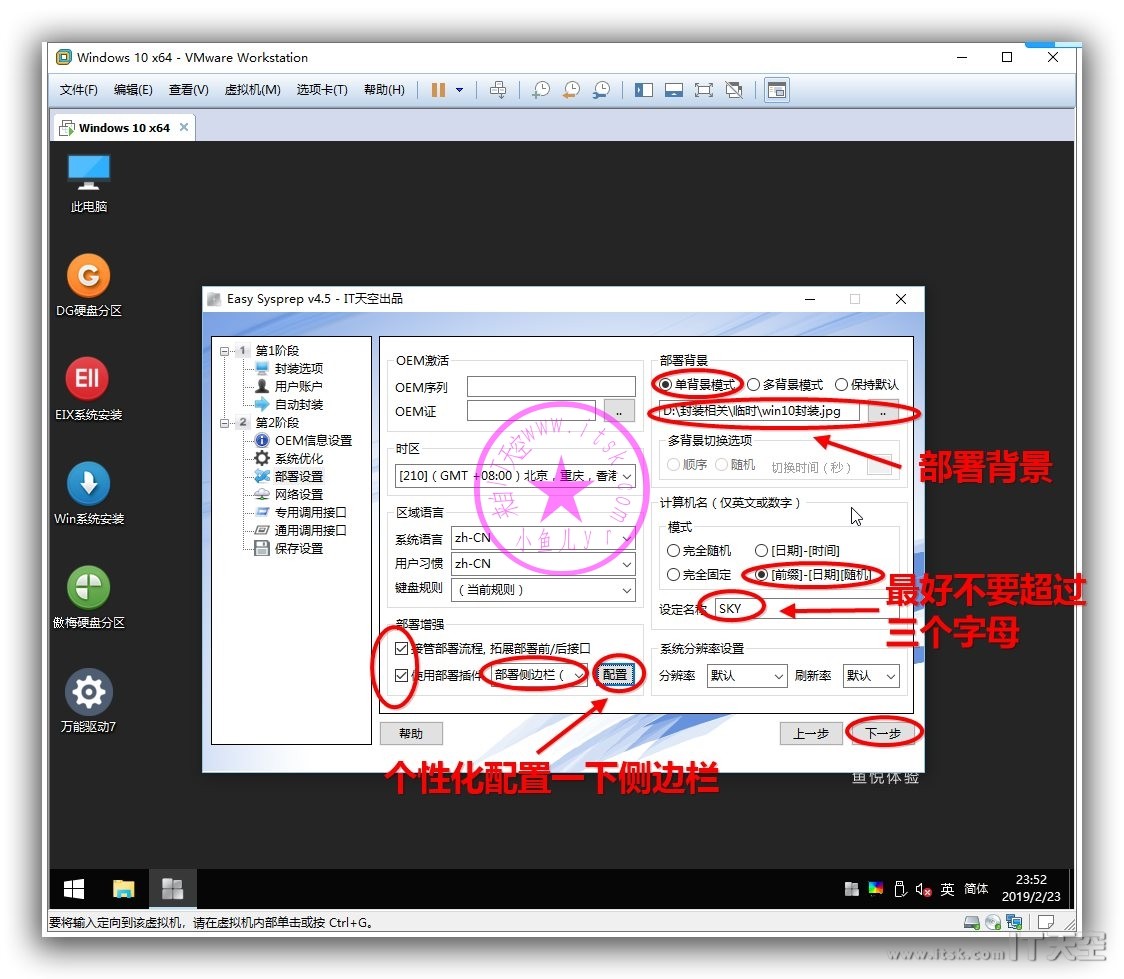Click the DG硬盘分区 desktop icon

(88, 285)
